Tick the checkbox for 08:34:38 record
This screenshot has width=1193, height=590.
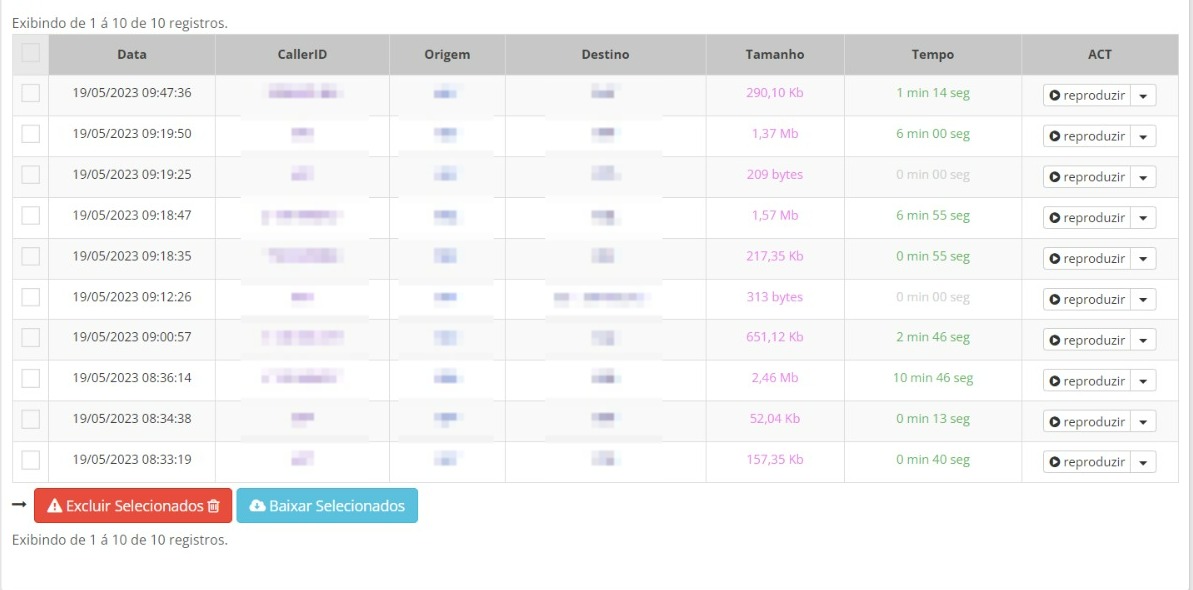[30, 419]
